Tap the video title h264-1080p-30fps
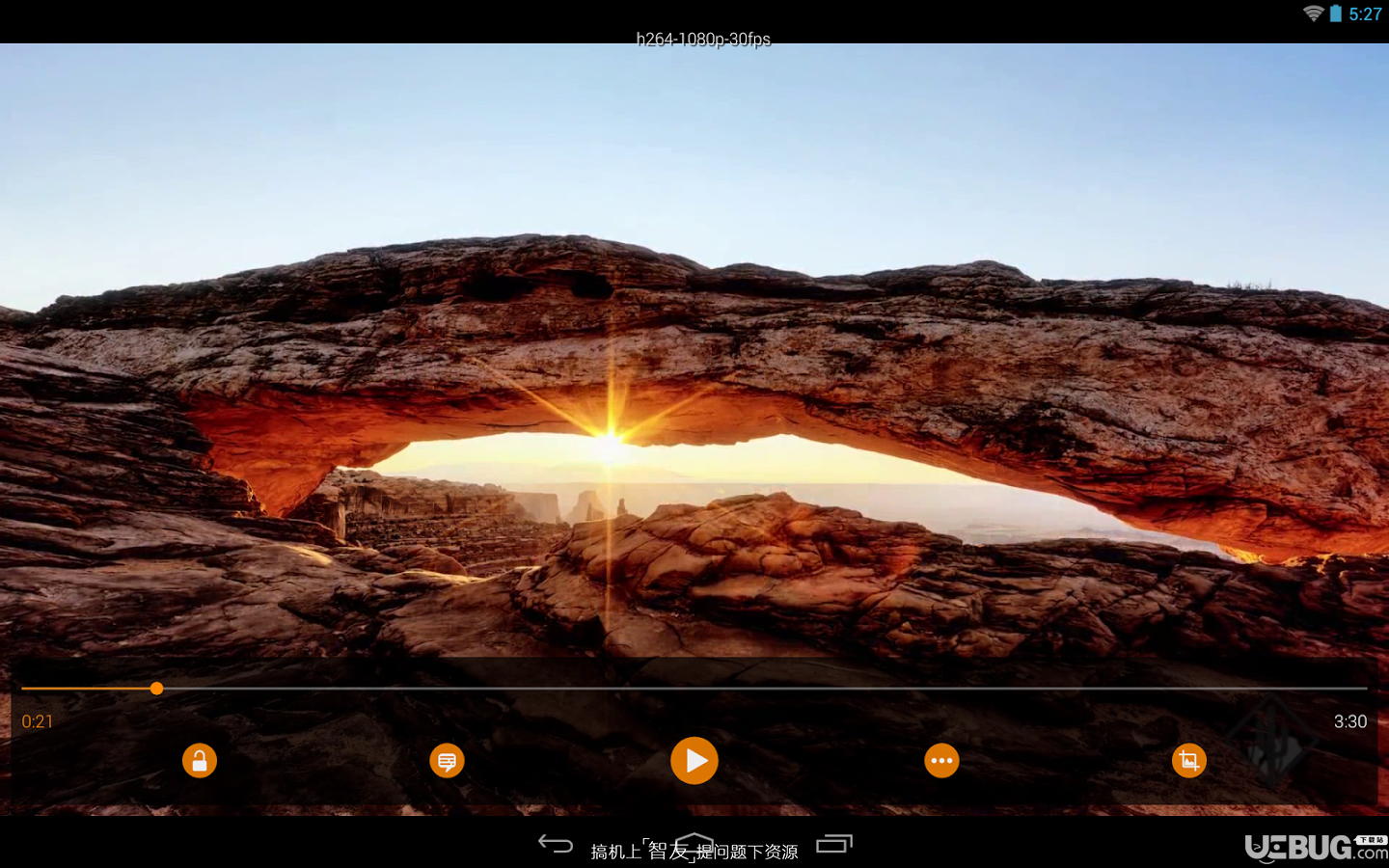1389x868 pixels. (703, 39)
